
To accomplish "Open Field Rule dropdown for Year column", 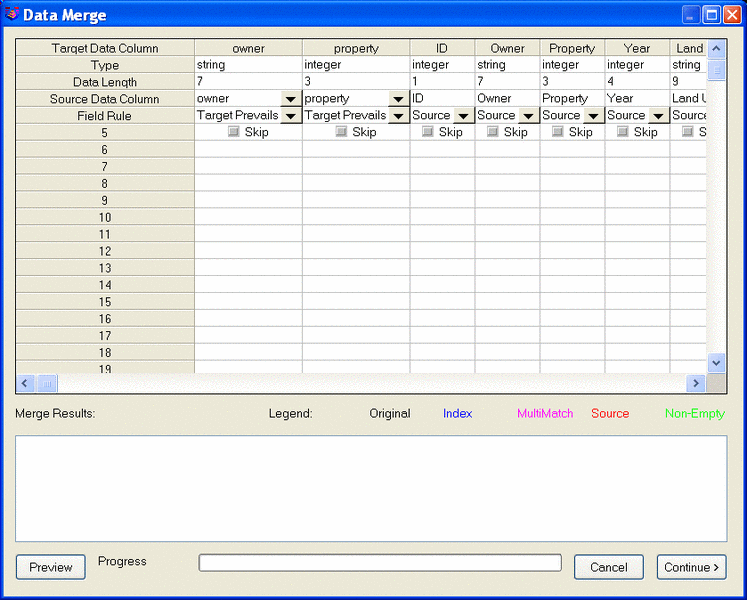I will (x=658, y=116).
